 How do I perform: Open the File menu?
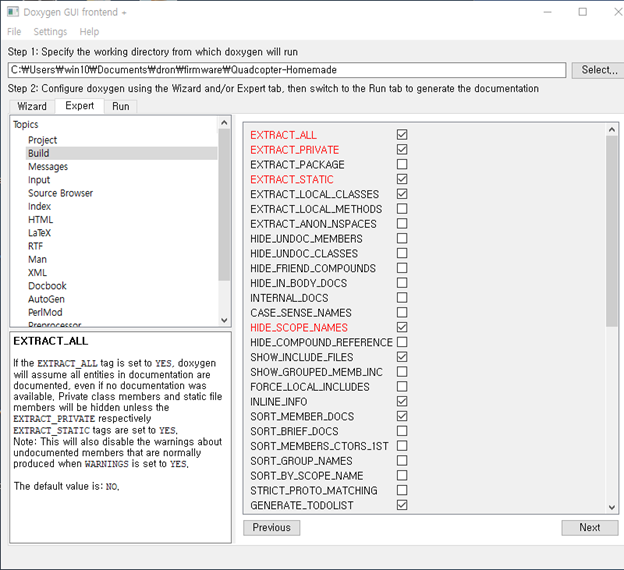[14, 31]
